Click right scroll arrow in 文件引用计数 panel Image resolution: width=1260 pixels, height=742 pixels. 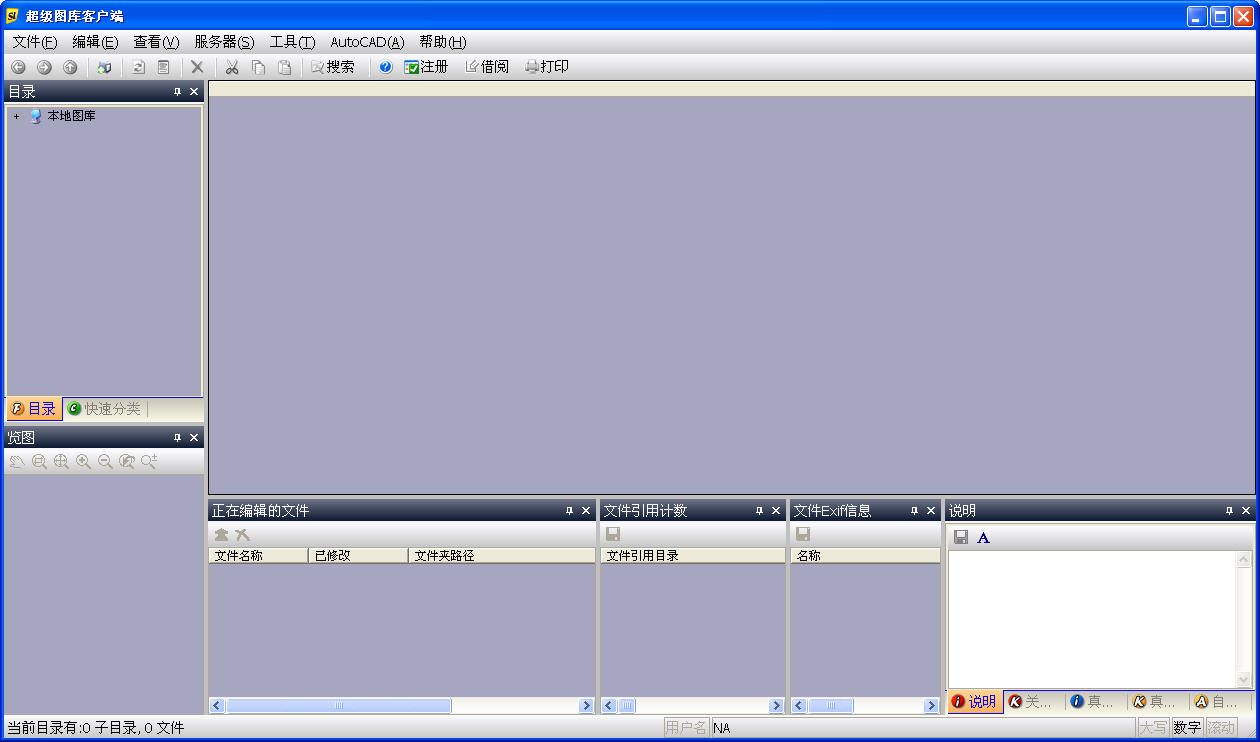tap(776, 706)
